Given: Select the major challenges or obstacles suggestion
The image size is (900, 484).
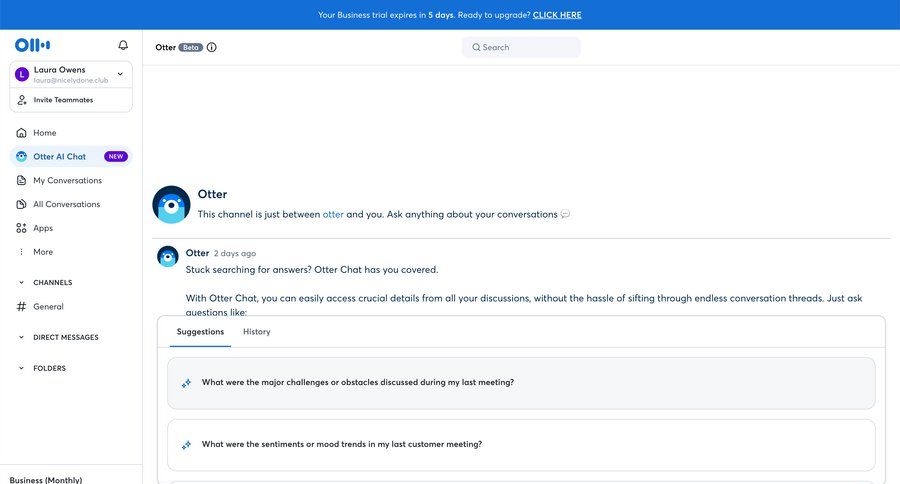Looking at the screenshot, I should (x=521, y=383).
